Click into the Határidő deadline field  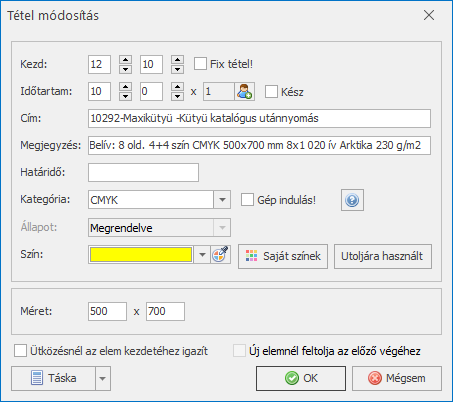click(x=143, y=172)
